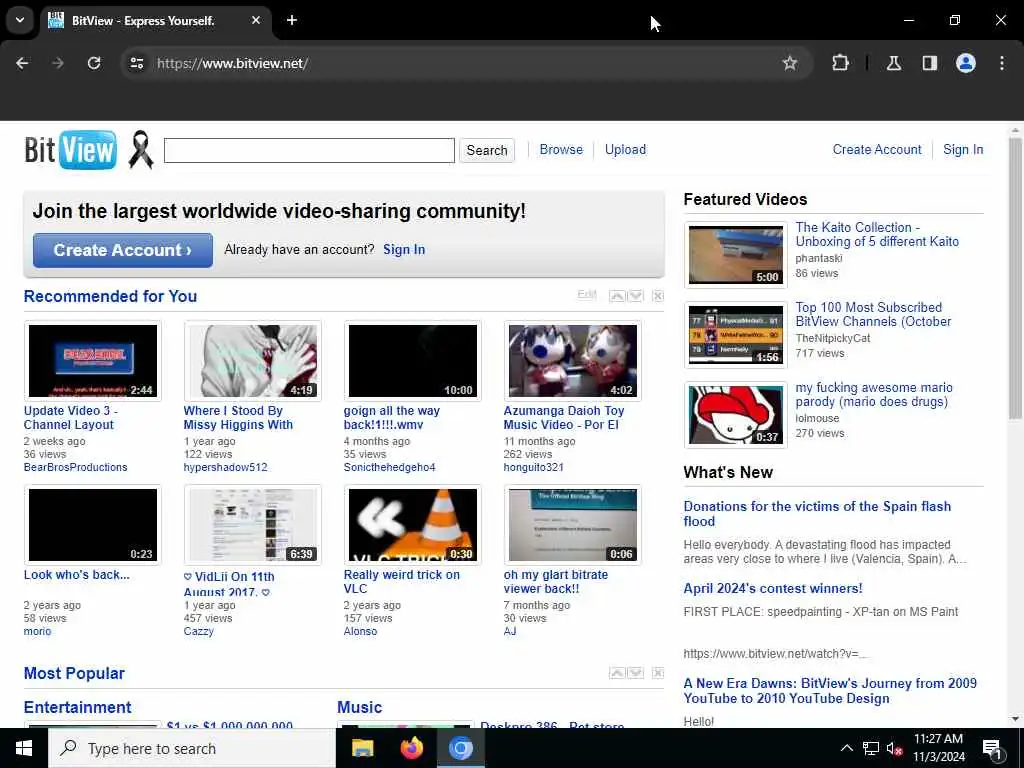Visit hypershadow512 channel link
1024x768 pixels.
pyautogui.click(x=225, y=467)
